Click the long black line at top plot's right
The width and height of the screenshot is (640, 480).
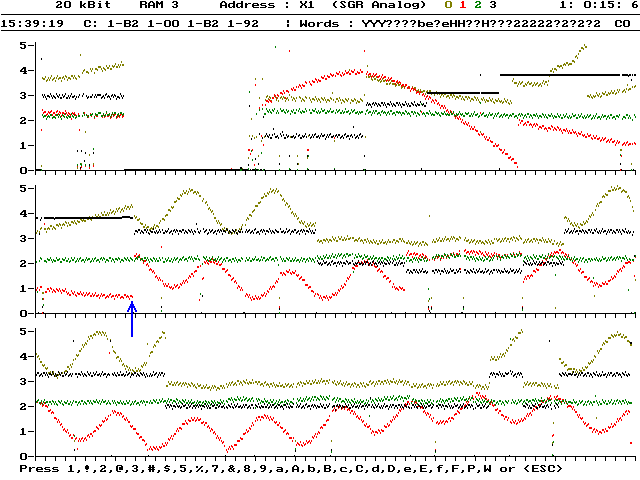pyautogui.click(x=566, y=75)
